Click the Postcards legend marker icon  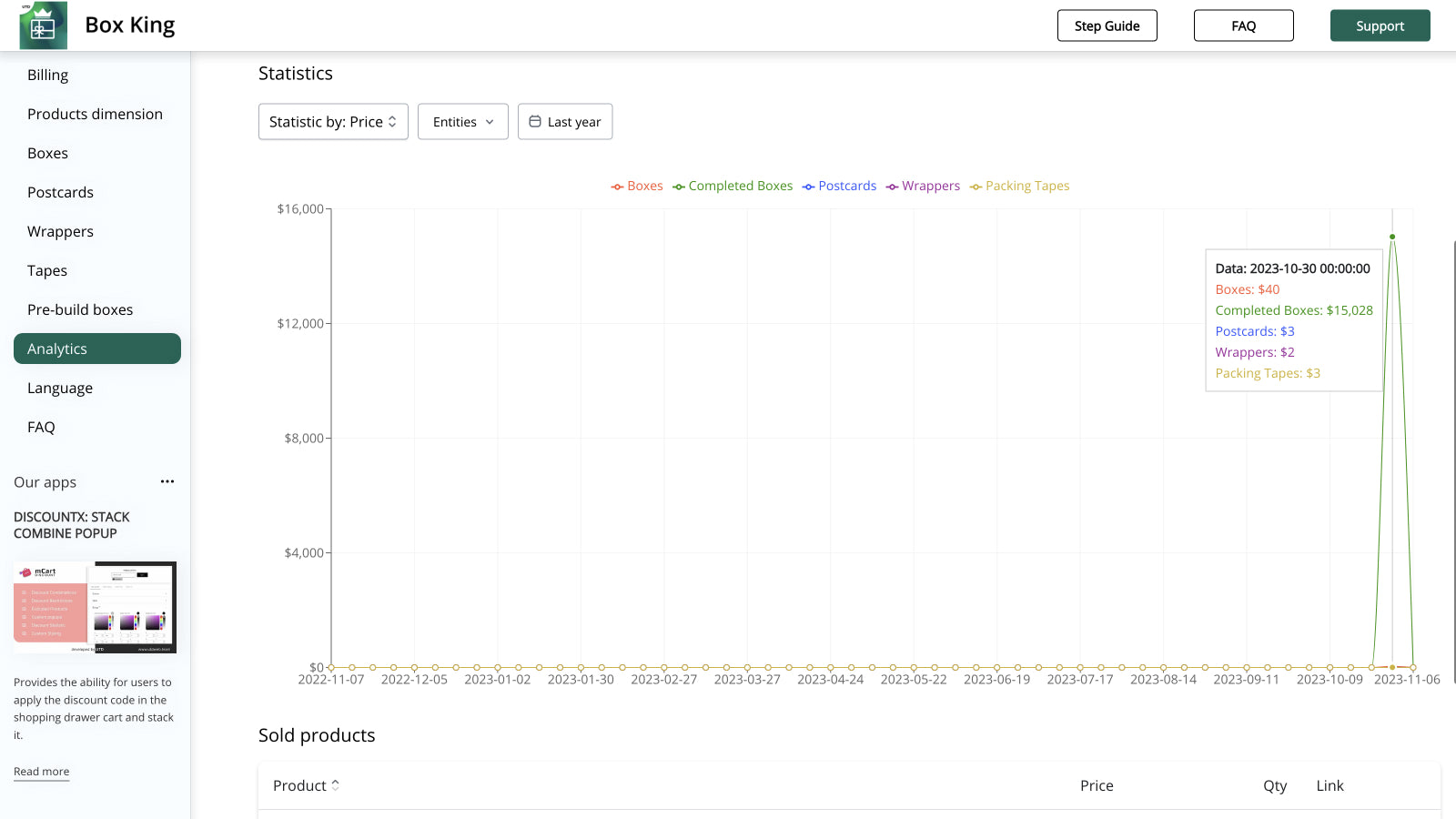pos(807,186)
